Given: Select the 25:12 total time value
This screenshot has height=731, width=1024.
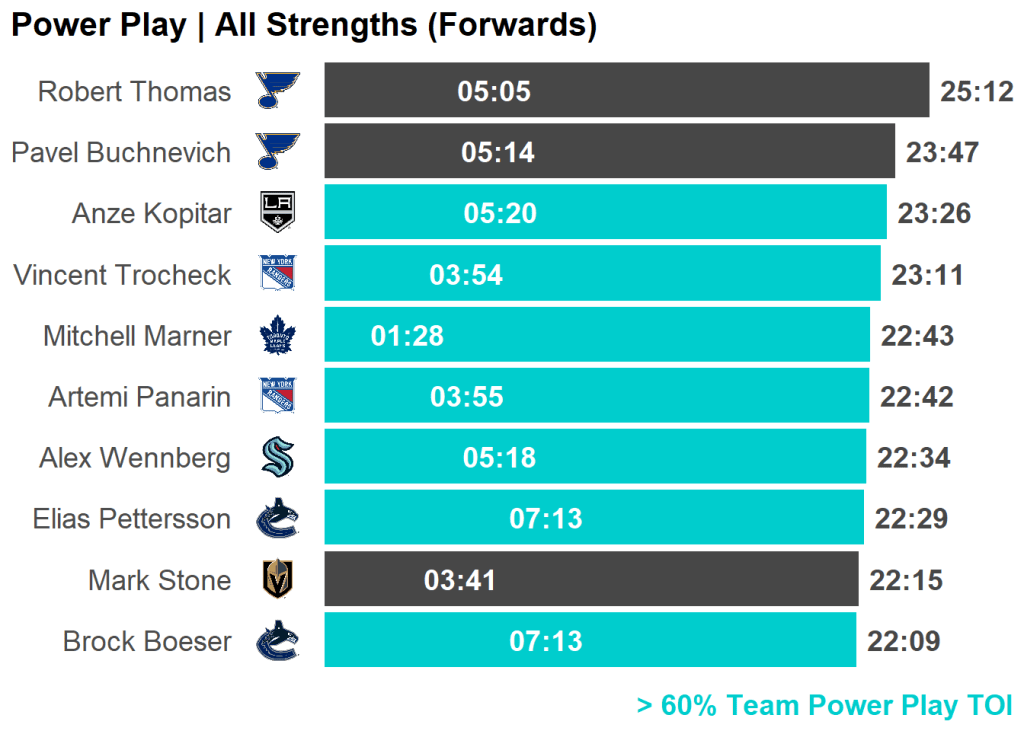Looking at the screenshot, I should (x=977, y=92).
